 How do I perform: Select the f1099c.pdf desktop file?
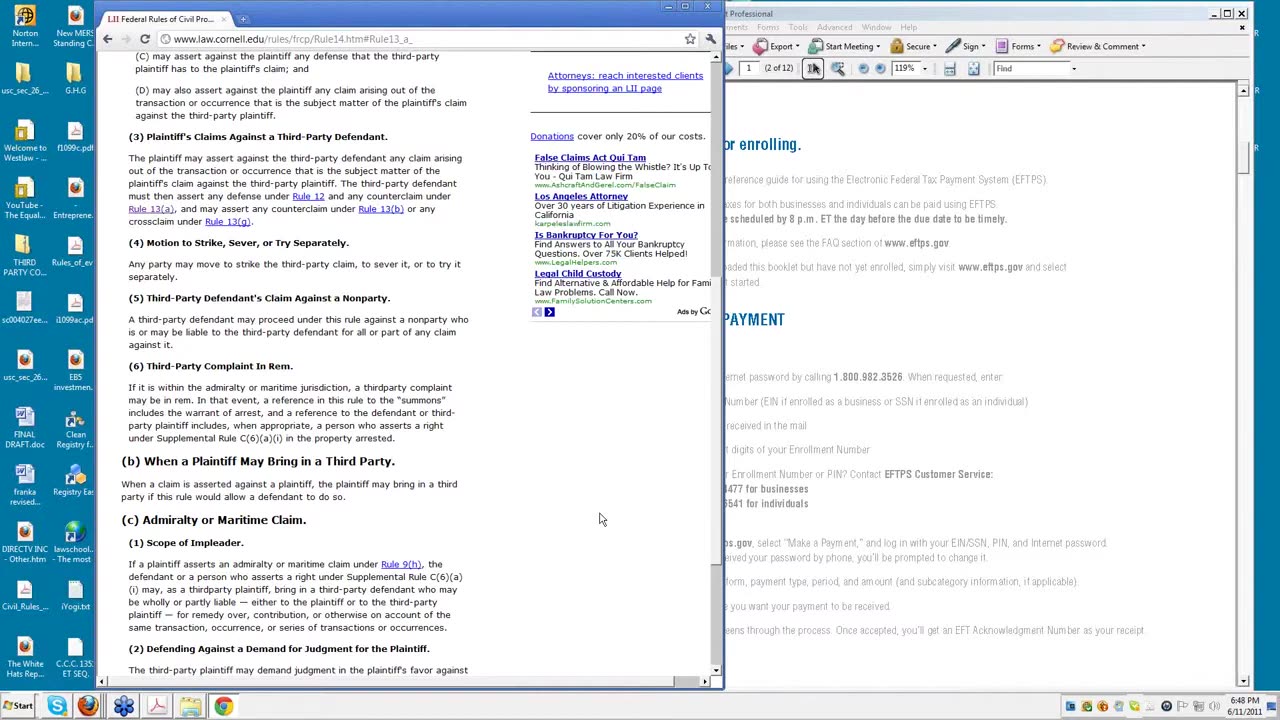(x=75, y=138)
